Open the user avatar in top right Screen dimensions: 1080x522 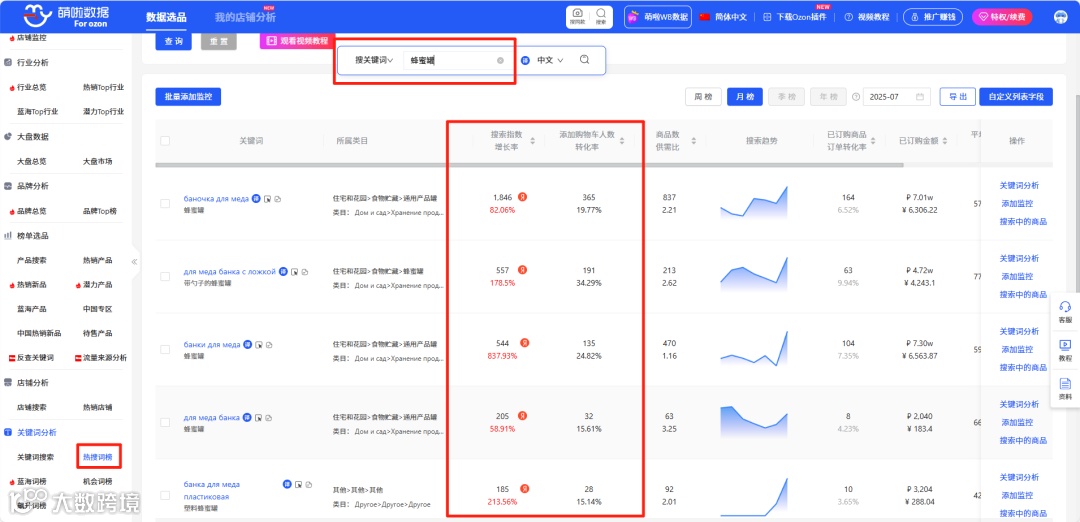point(1060,17)
